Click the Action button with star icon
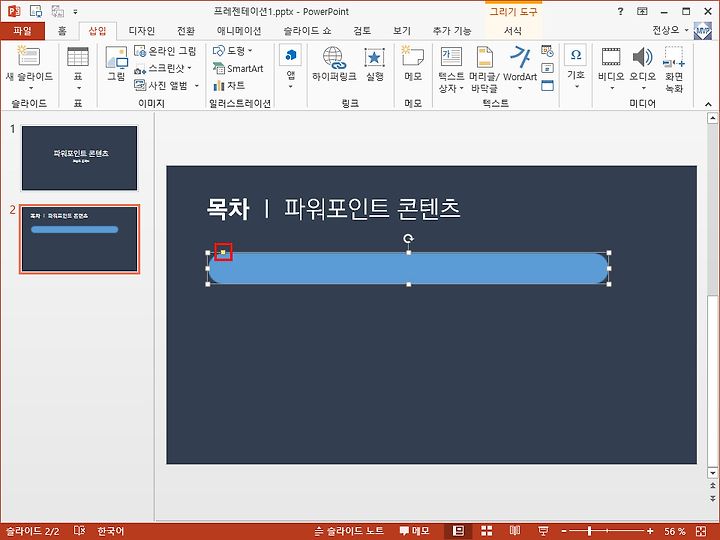 tap(375, 64)
